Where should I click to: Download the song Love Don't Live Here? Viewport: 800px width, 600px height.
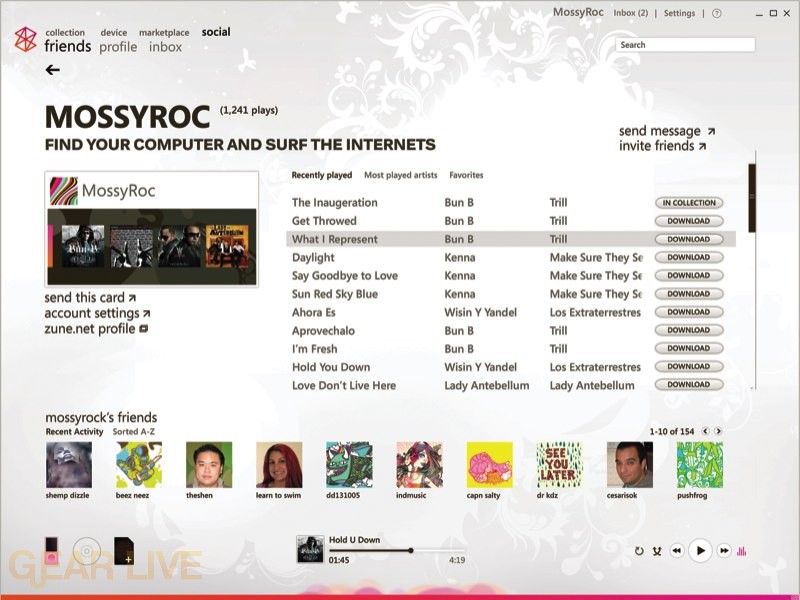point(689,385)
